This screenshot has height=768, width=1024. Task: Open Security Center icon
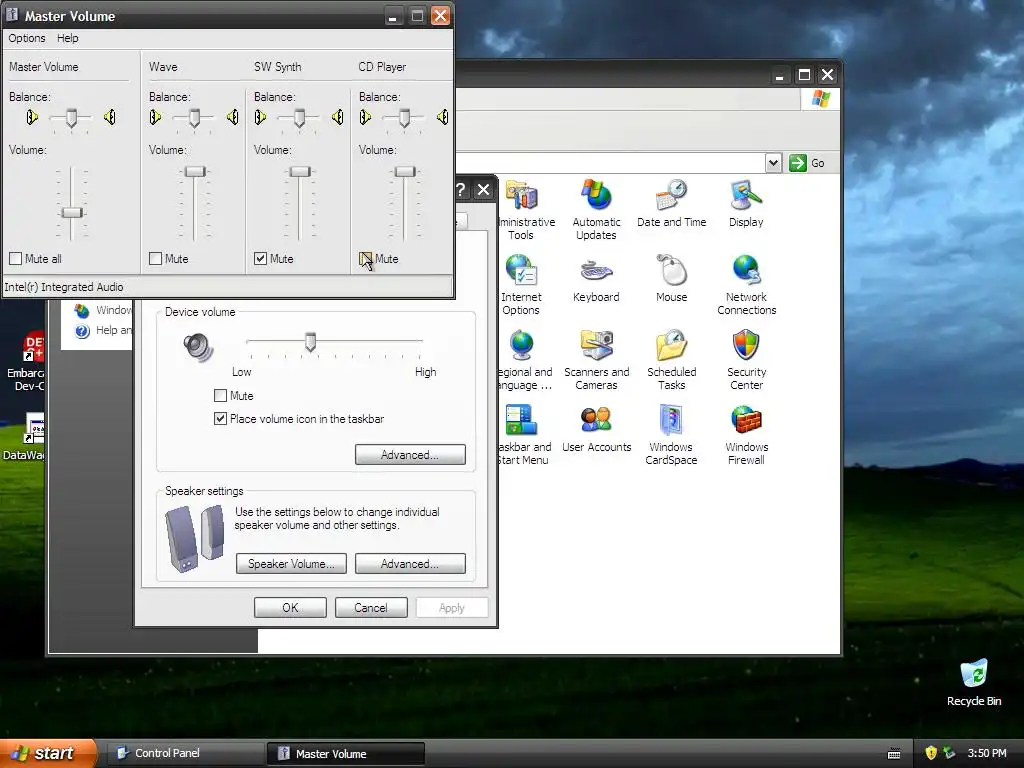746,346
